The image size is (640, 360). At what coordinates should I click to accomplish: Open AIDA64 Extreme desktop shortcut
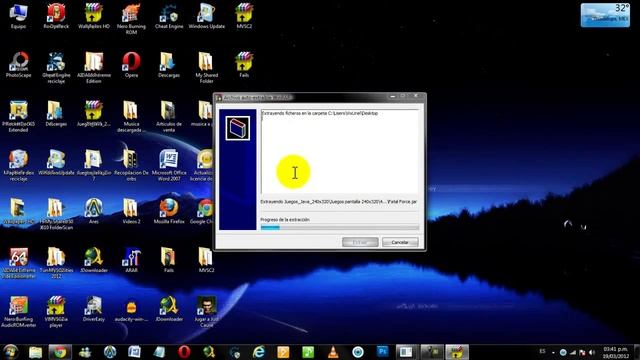tap(18, 263)
